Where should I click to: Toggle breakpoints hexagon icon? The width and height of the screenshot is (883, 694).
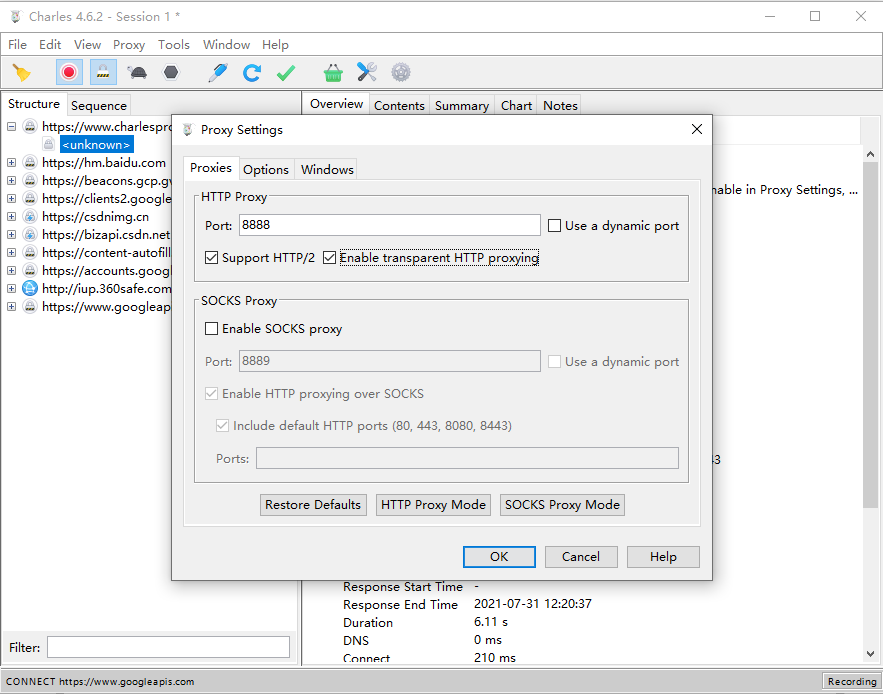[171, 72]
